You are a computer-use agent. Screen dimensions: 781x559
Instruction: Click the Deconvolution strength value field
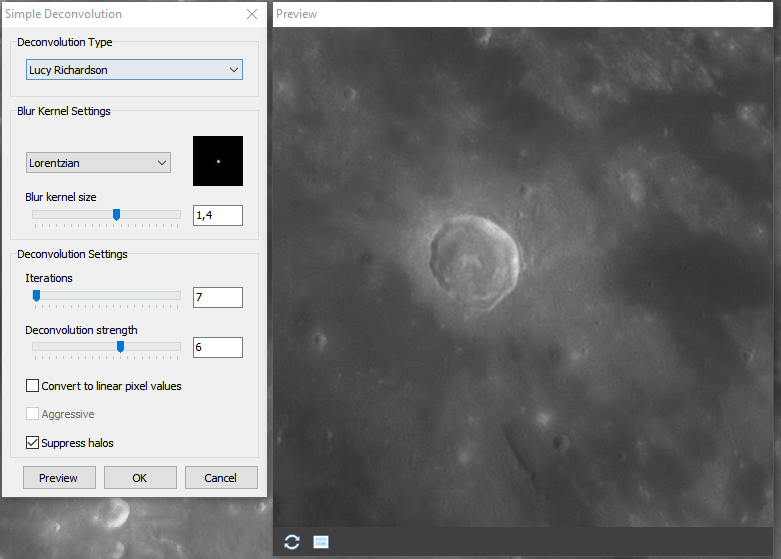pyautogui.click(x=218, y=347)
